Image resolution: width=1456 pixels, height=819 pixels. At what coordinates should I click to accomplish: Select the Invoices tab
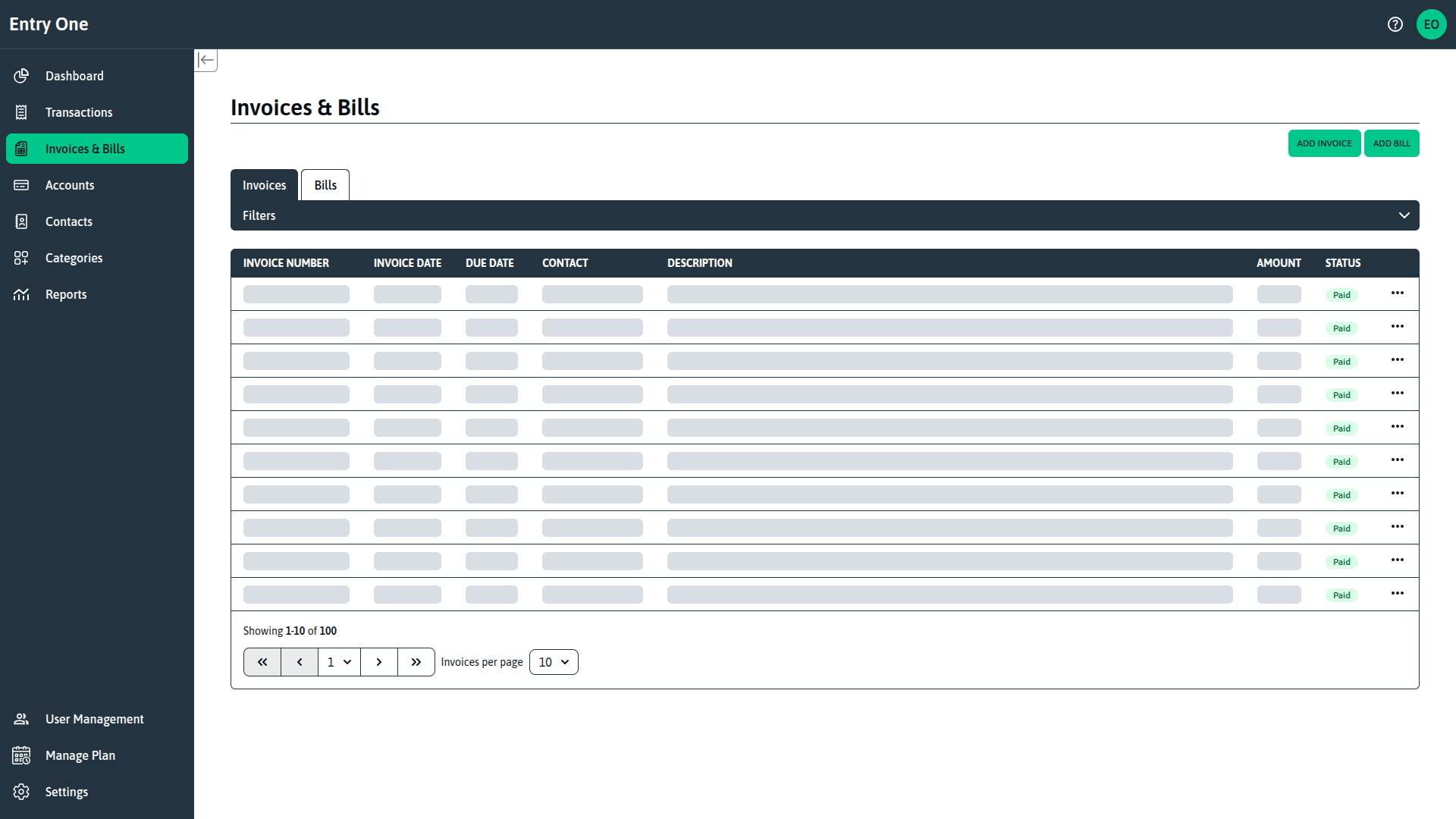point(264,184)
